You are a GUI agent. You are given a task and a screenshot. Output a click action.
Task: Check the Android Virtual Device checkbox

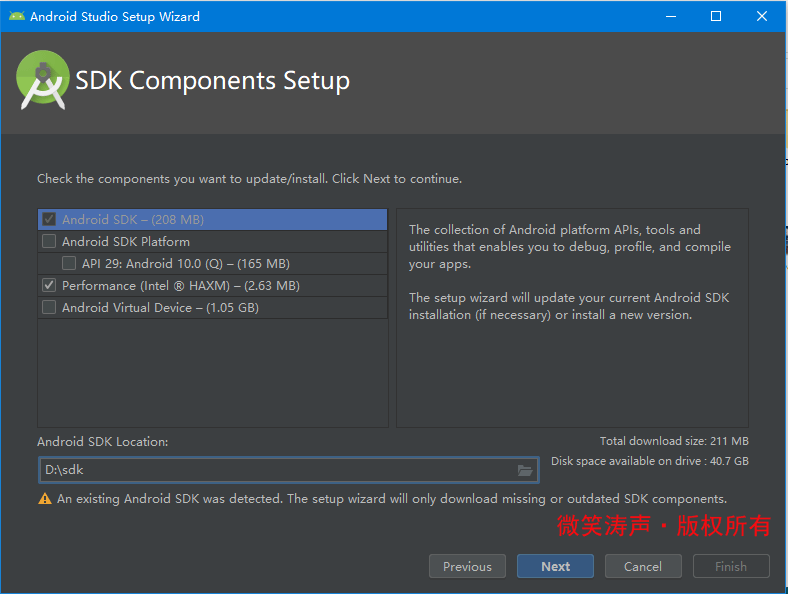(x=49, y=307)
